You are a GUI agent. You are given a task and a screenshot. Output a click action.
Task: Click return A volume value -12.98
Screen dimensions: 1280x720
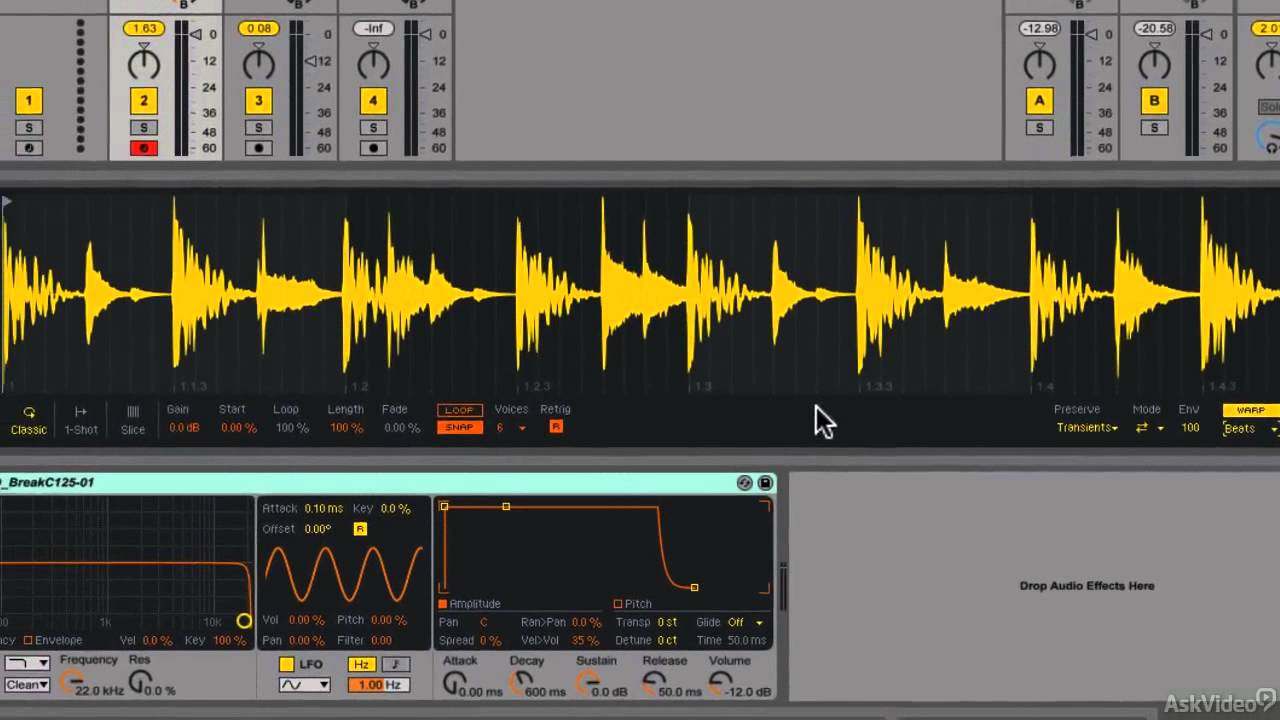point(1039,28)
